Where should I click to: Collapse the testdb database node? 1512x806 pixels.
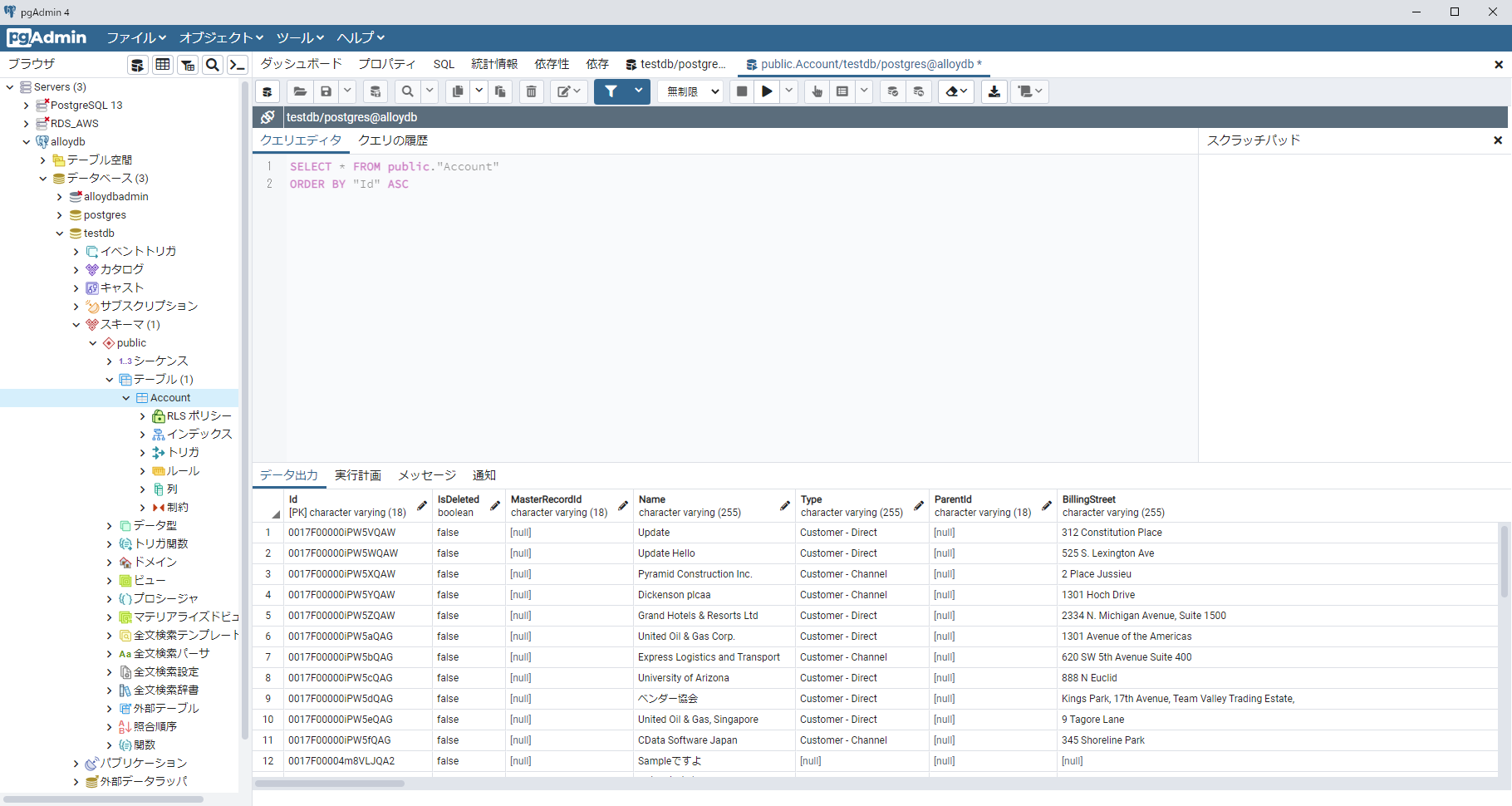(60, 233)
